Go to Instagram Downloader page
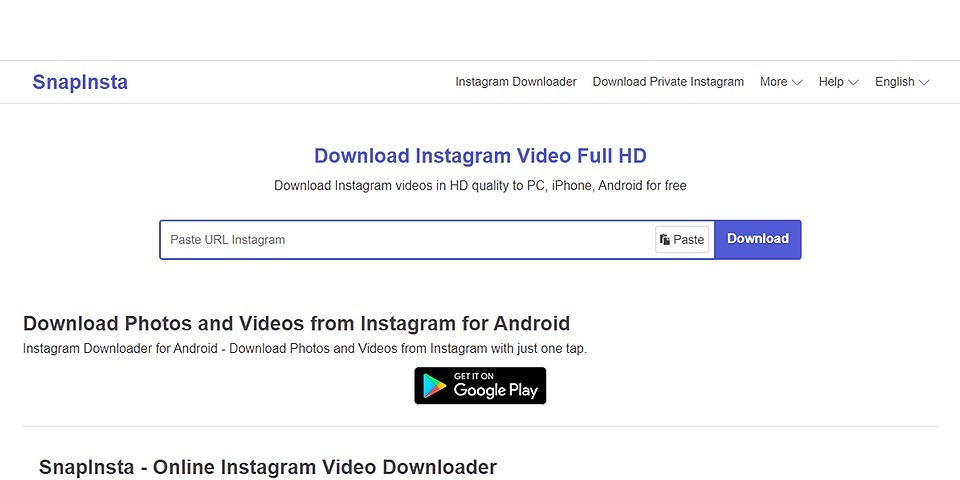 tap(516, 82)
